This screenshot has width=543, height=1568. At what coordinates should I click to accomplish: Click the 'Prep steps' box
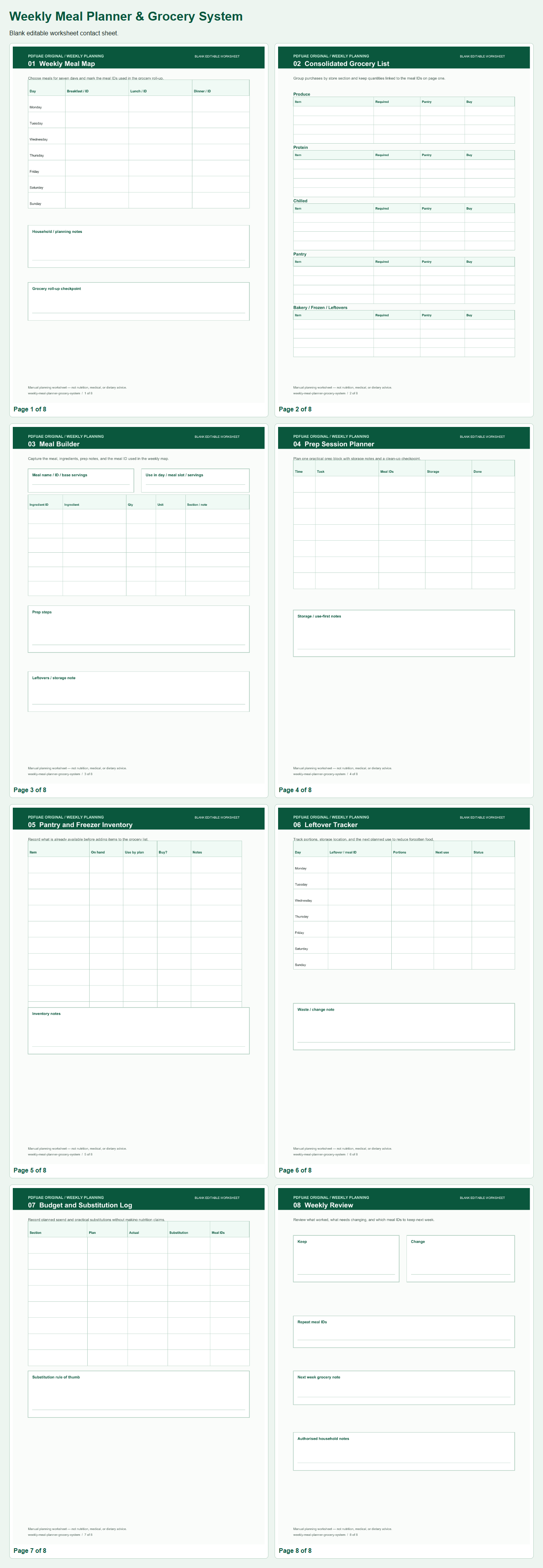[138, 629]
